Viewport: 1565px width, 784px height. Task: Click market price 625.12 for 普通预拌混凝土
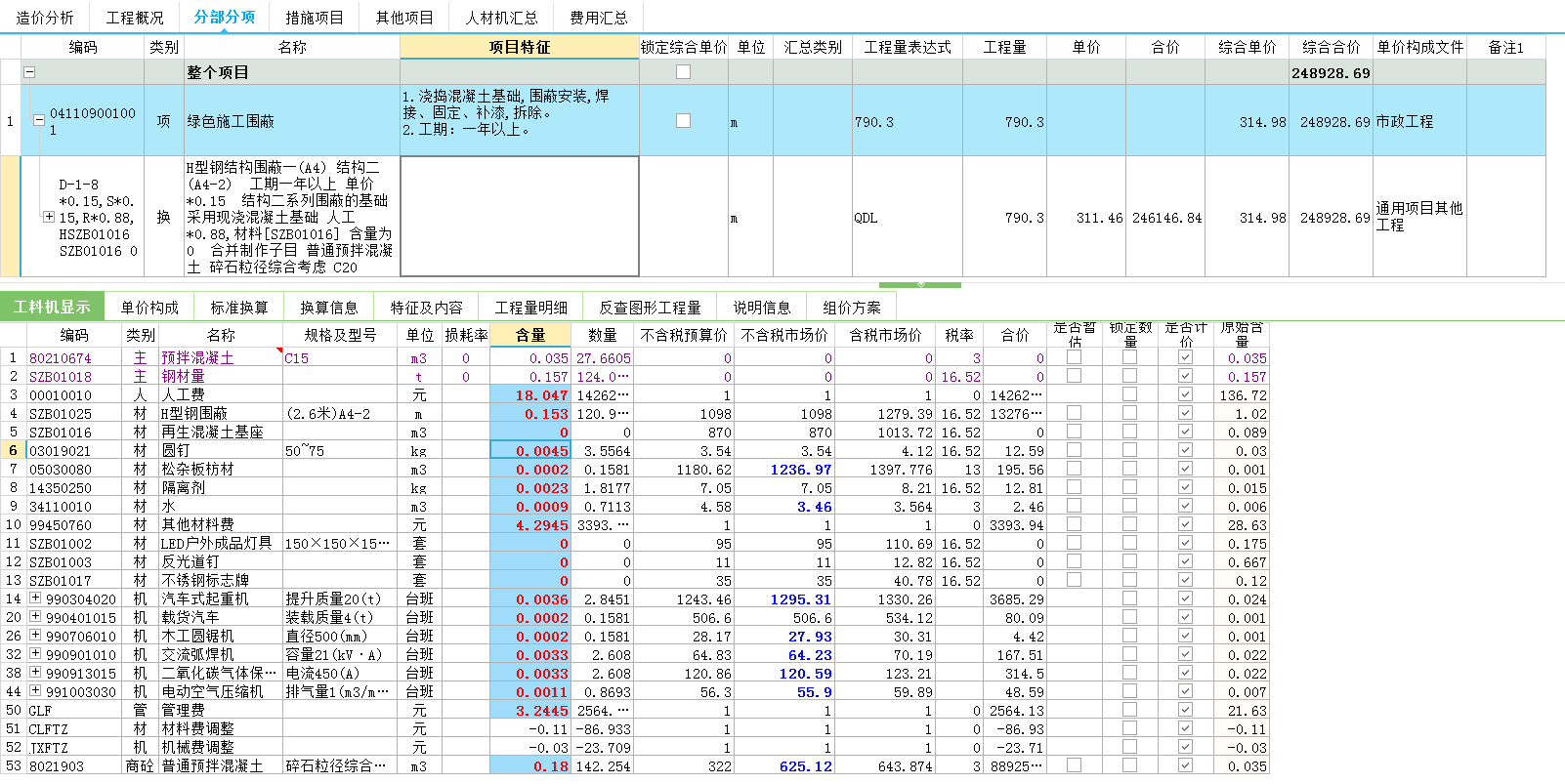[784, 766]
